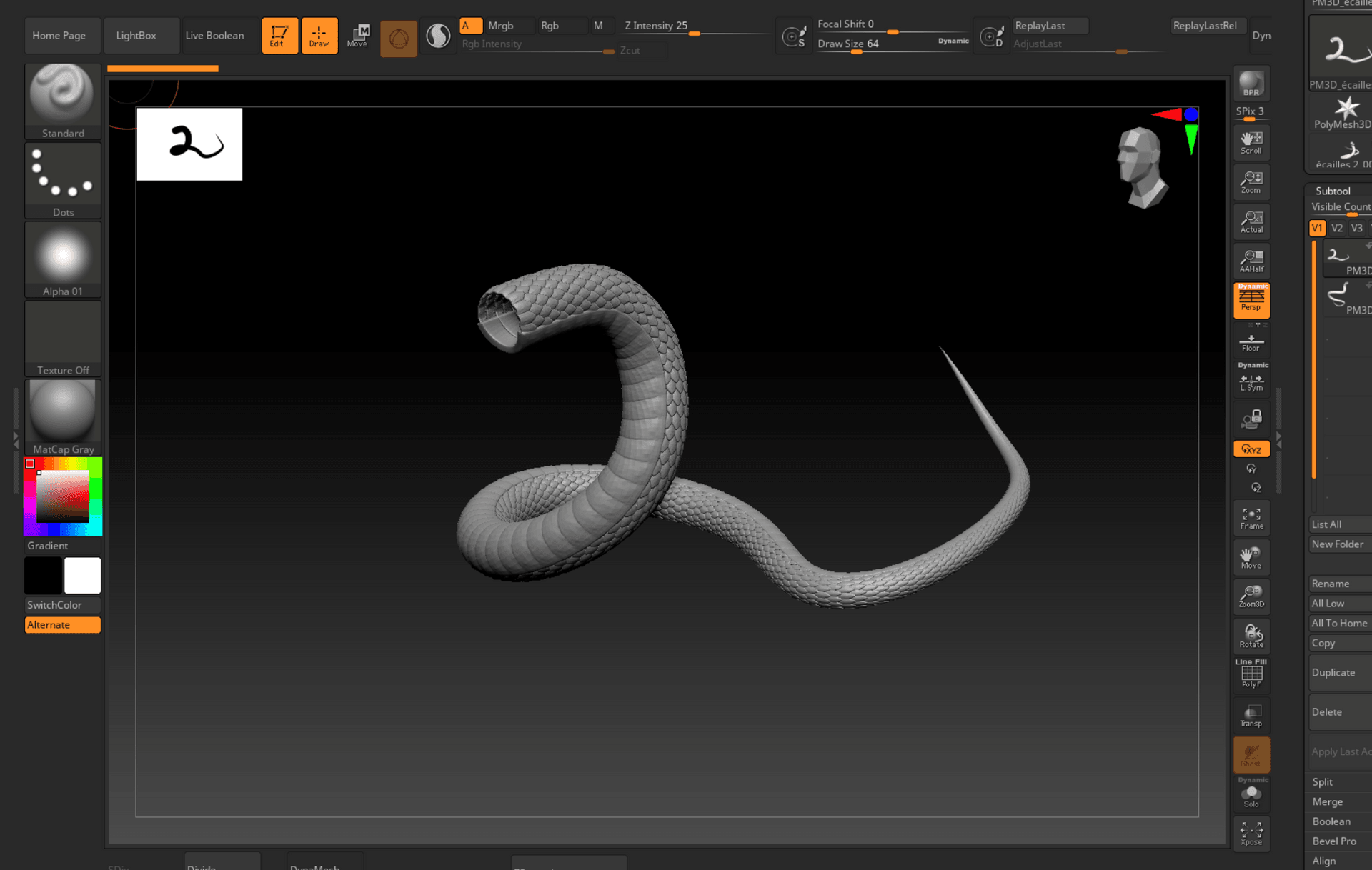Open the LightBox tab
The height and width of the screenshot is (870, 1372).
(x=136, y=36)
